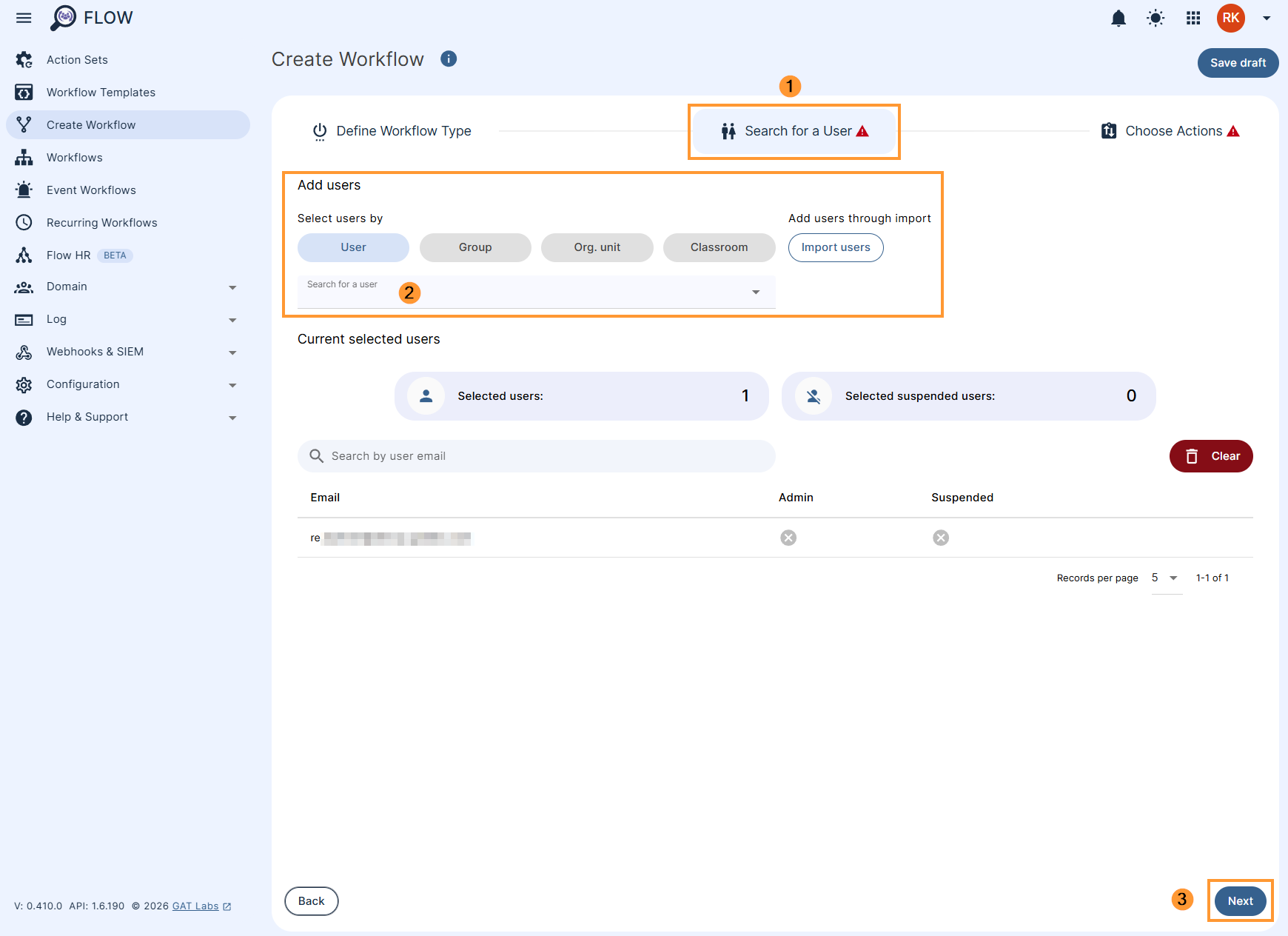This screenshot has width=1288, height=936.
Task: Open the apps grid launcher
Action: (x=1193, y=18)
